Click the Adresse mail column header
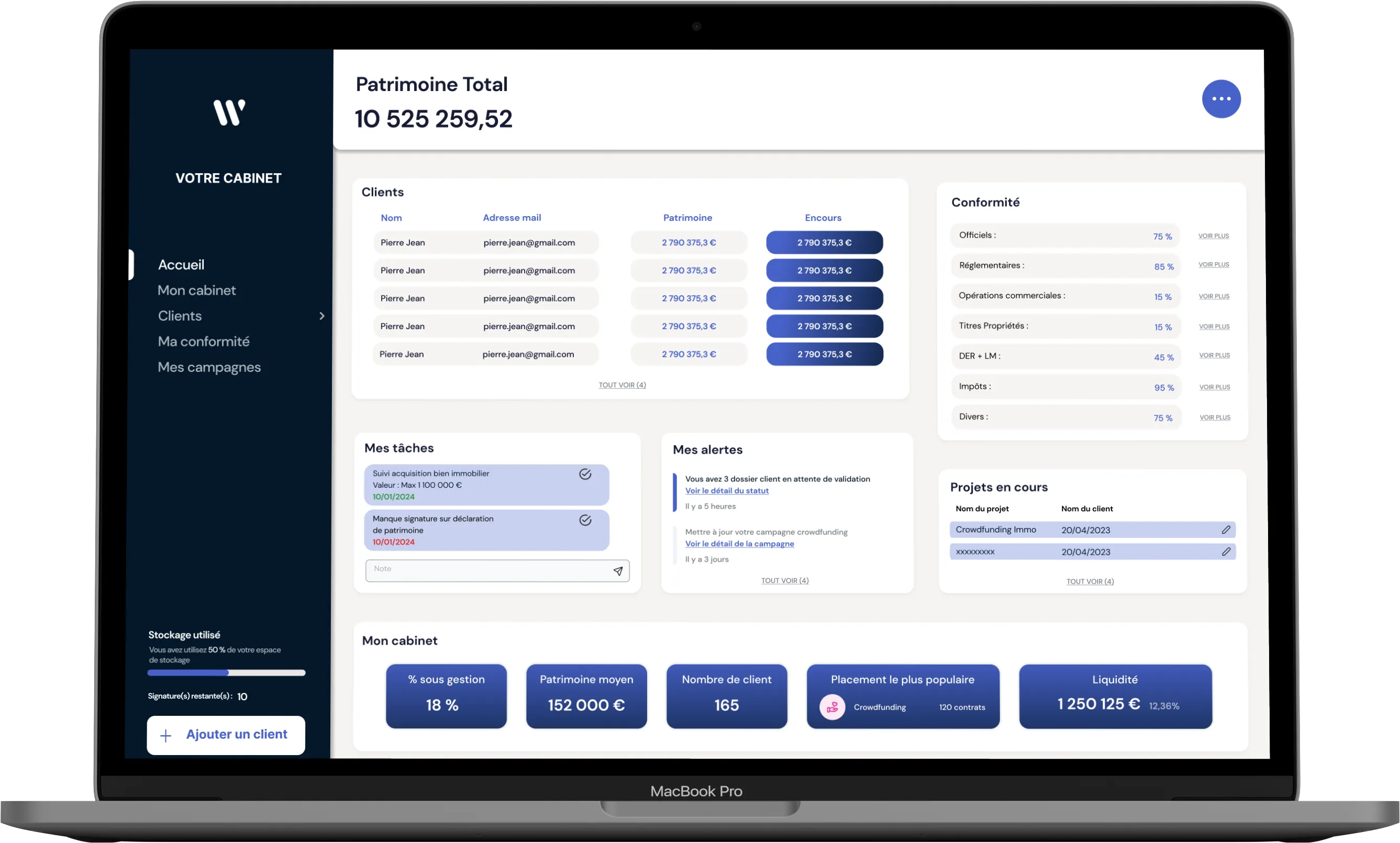This screenshot has height=843, width=1400. click(512, 218)
